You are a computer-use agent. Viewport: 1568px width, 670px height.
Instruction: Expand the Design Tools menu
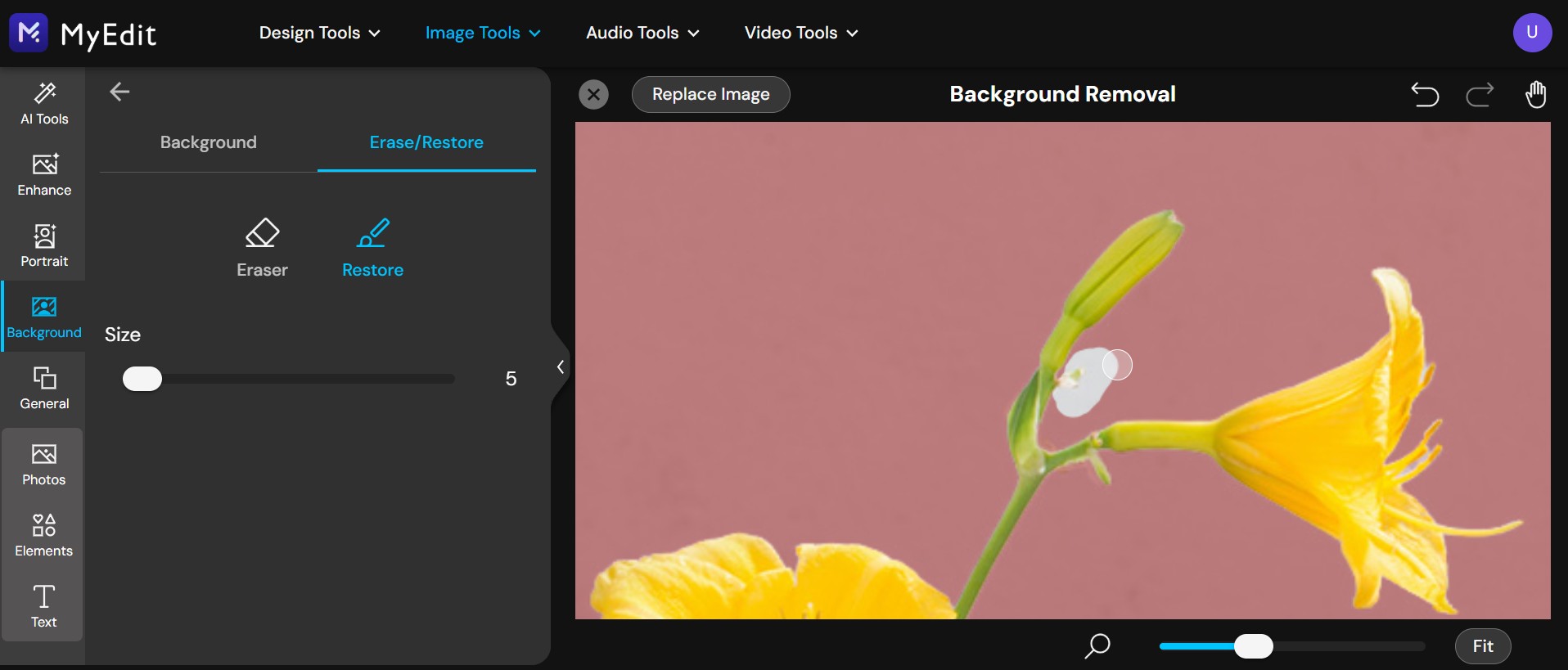click(319, 33)
